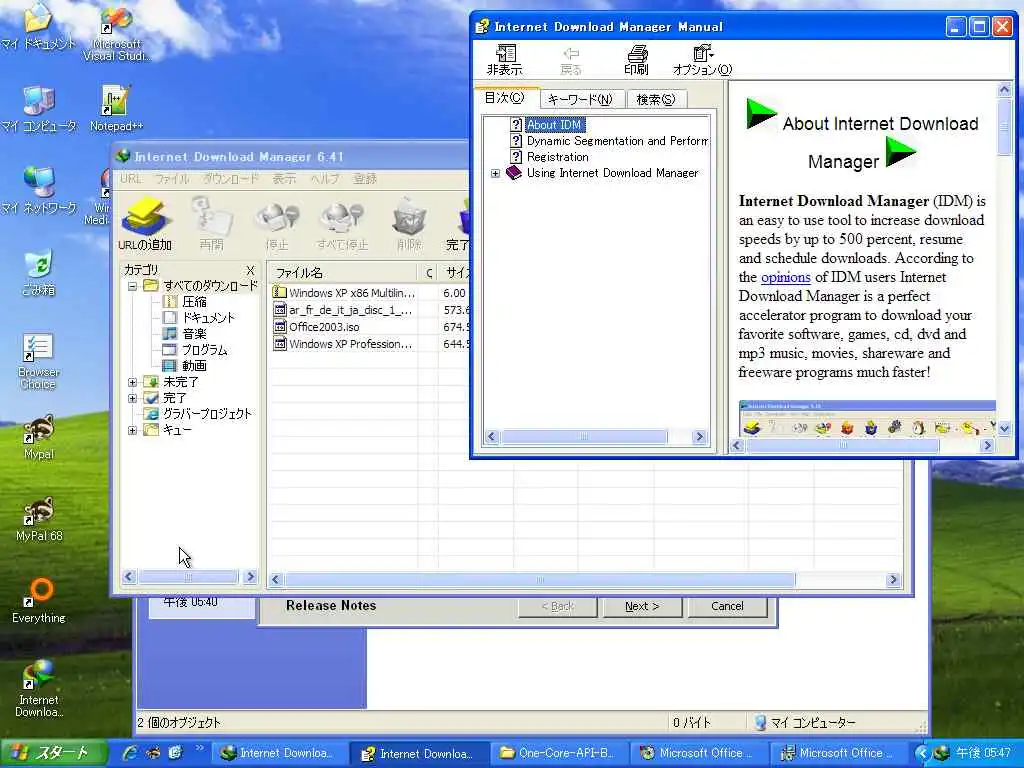The image size is (1024, 768).
Task: Click the Cancel button in installer
Action: pyautogui.click(x=727, y=606)
